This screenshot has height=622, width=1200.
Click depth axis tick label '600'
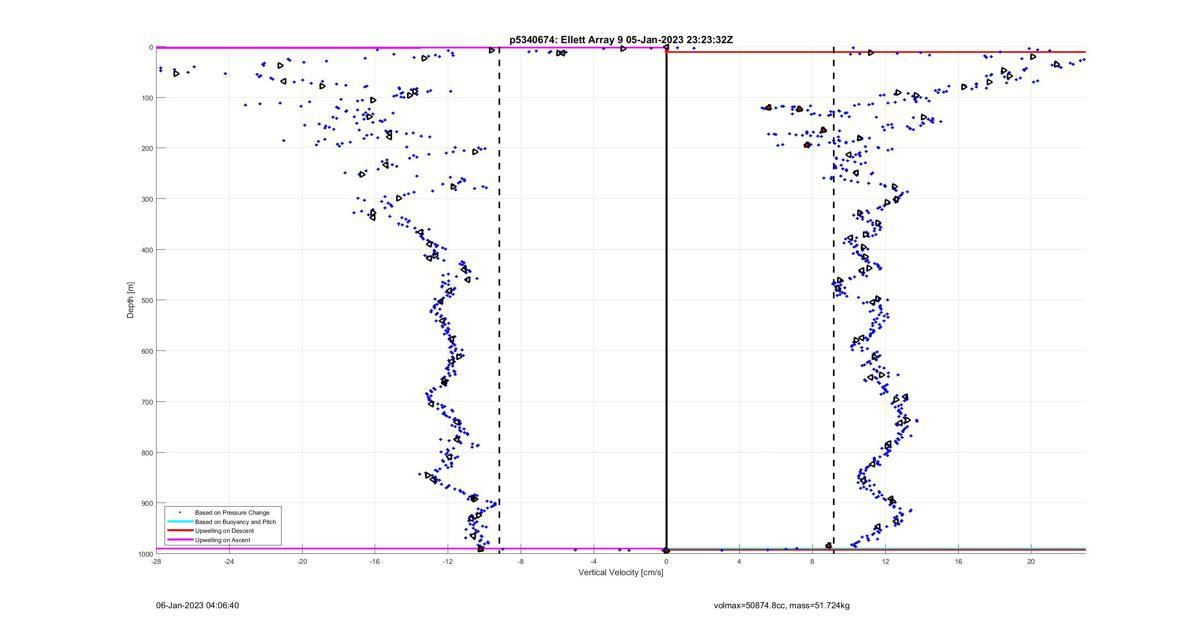(146, 351)
